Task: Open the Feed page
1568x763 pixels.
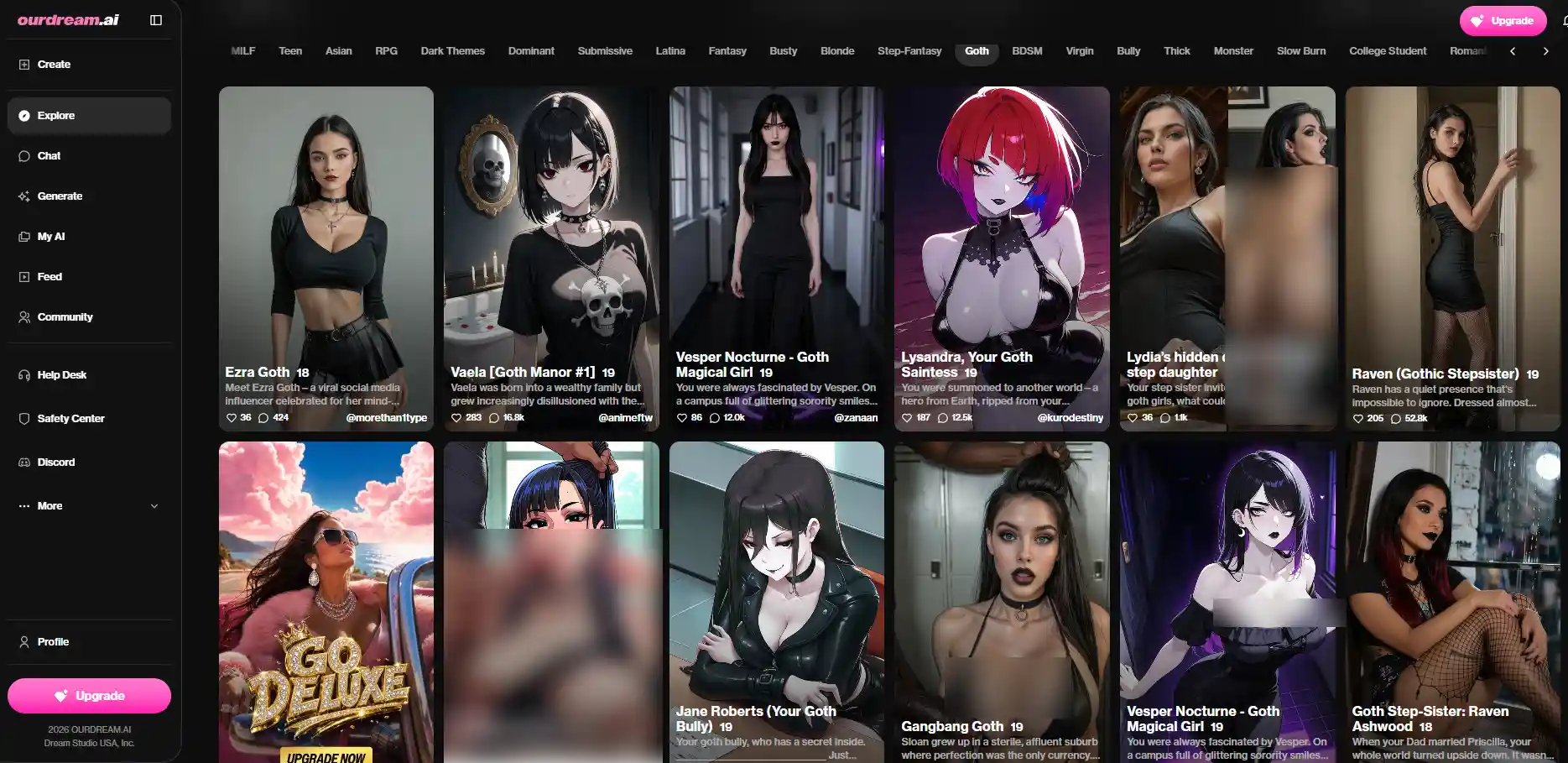Action: [89, 277]
